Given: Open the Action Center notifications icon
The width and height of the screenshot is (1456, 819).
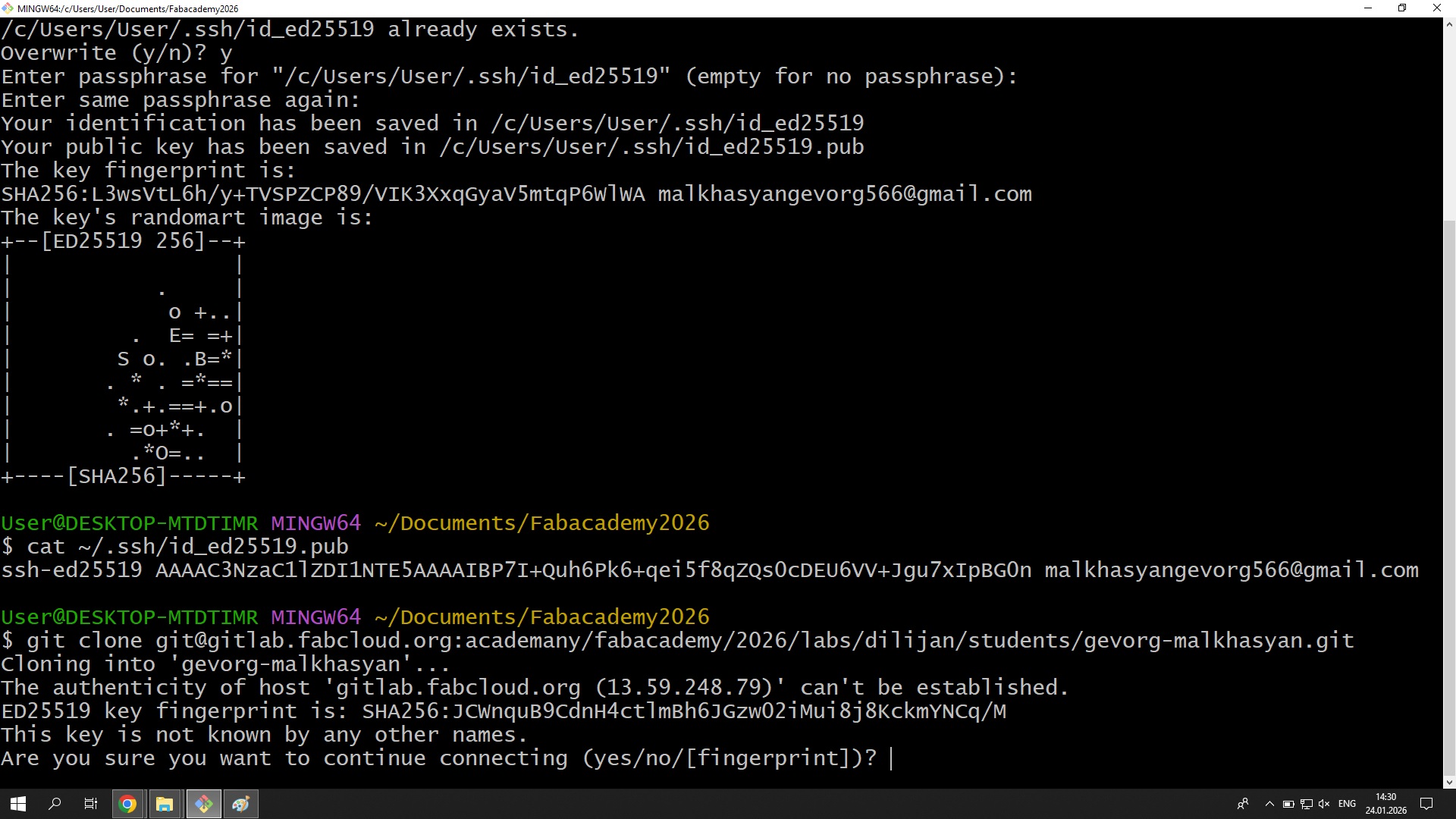Looking at the screenshot, I should coord(1426,804).
